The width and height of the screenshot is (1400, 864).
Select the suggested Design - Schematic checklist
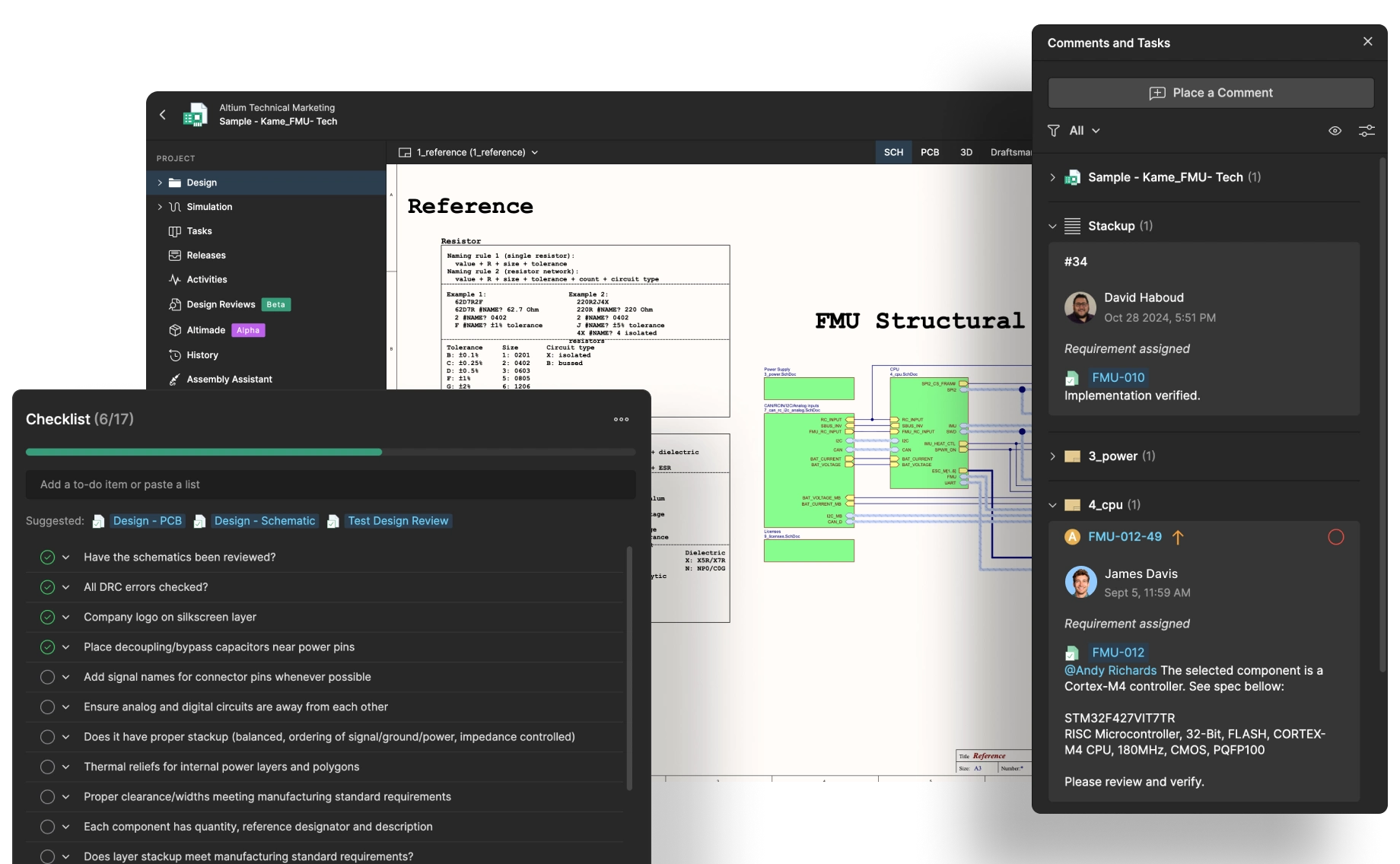[x=264, y=521]
